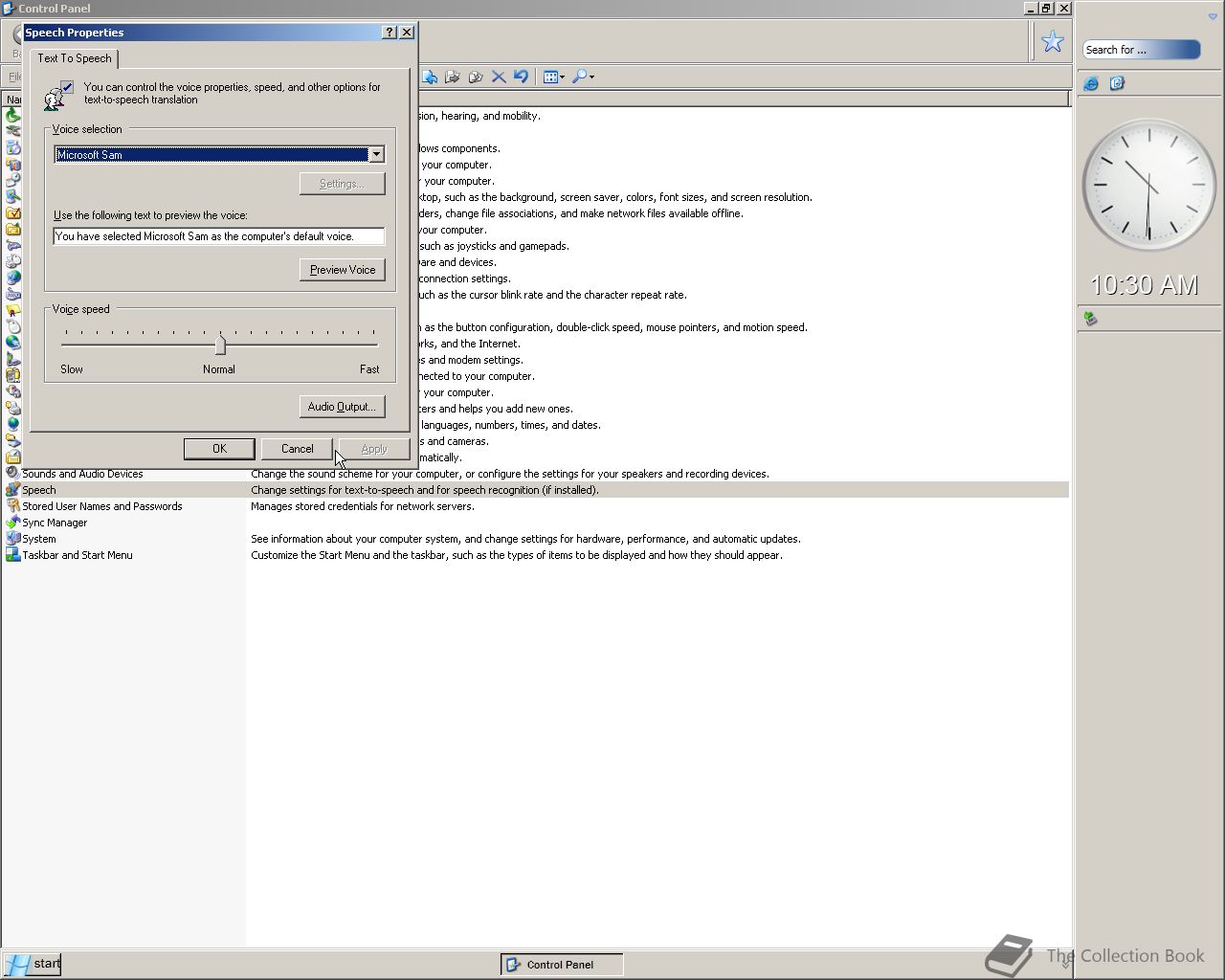Image resolution: width=1225 pixels, height=980 pixels.
Task: Click the blue Undo arrow toolbar icon
Action: coord(522,77)
